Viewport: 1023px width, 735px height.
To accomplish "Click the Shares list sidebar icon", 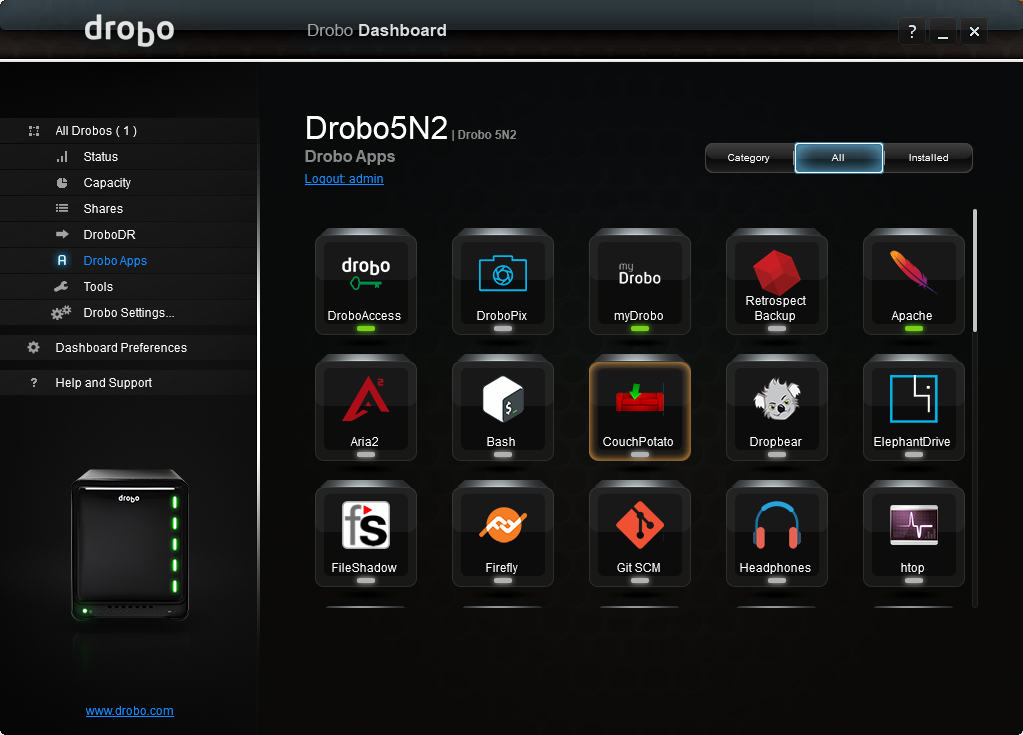I will (x=62, y=209).
